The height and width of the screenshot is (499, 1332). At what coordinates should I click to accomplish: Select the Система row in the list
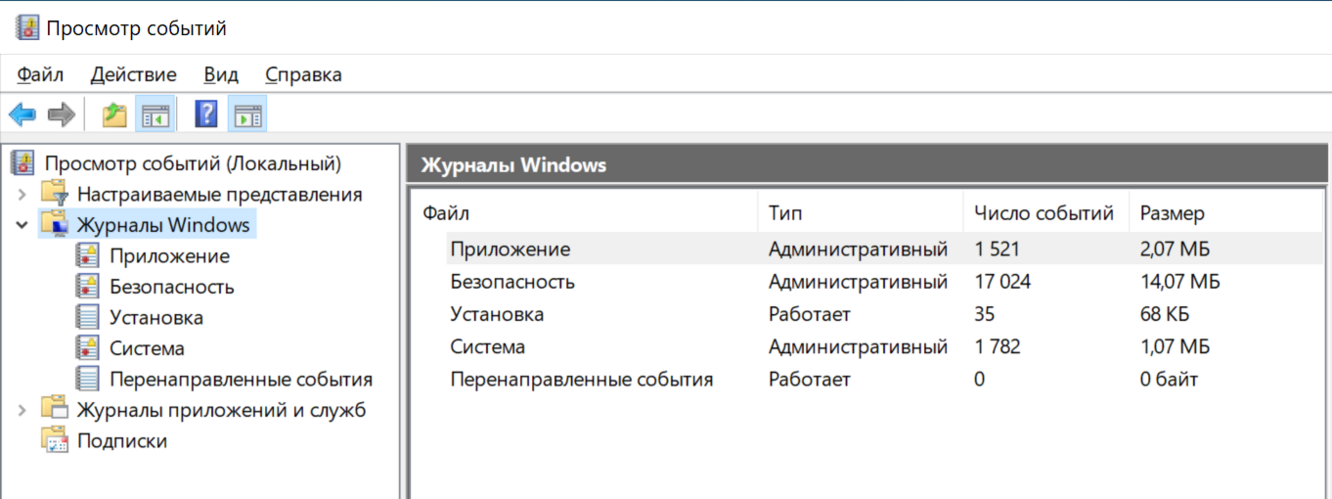click(x=487, y=347)
